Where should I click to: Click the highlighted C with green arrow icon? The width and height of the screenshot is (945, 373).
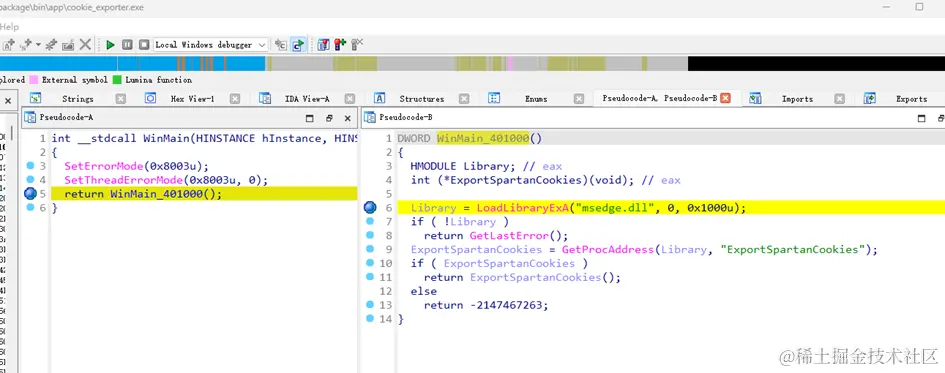click(x=298, y=45)
